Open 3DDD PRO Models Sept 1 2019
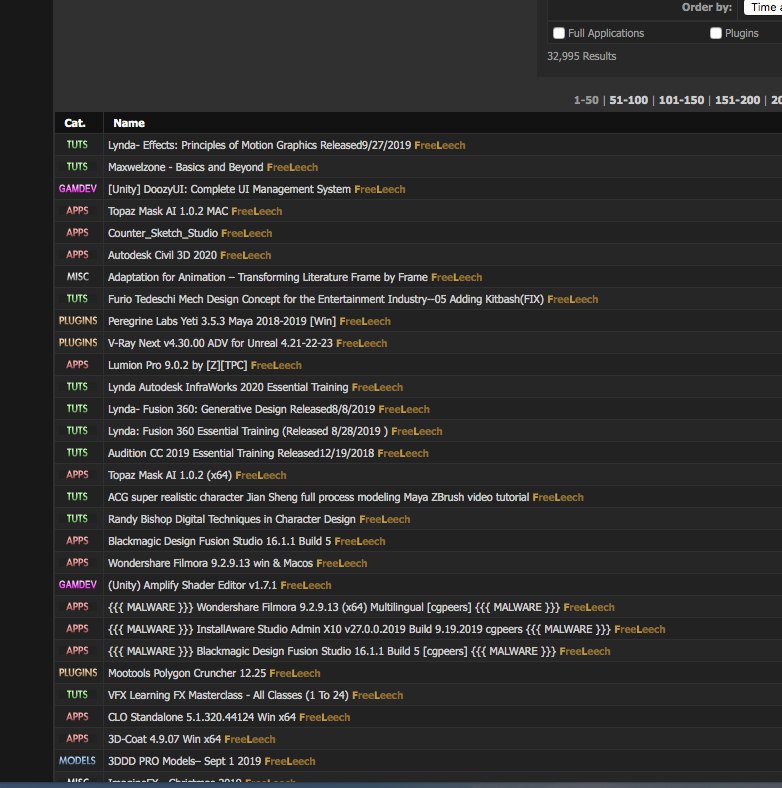Viewport: 782px width, 788px height. click(x=184, y=762)
